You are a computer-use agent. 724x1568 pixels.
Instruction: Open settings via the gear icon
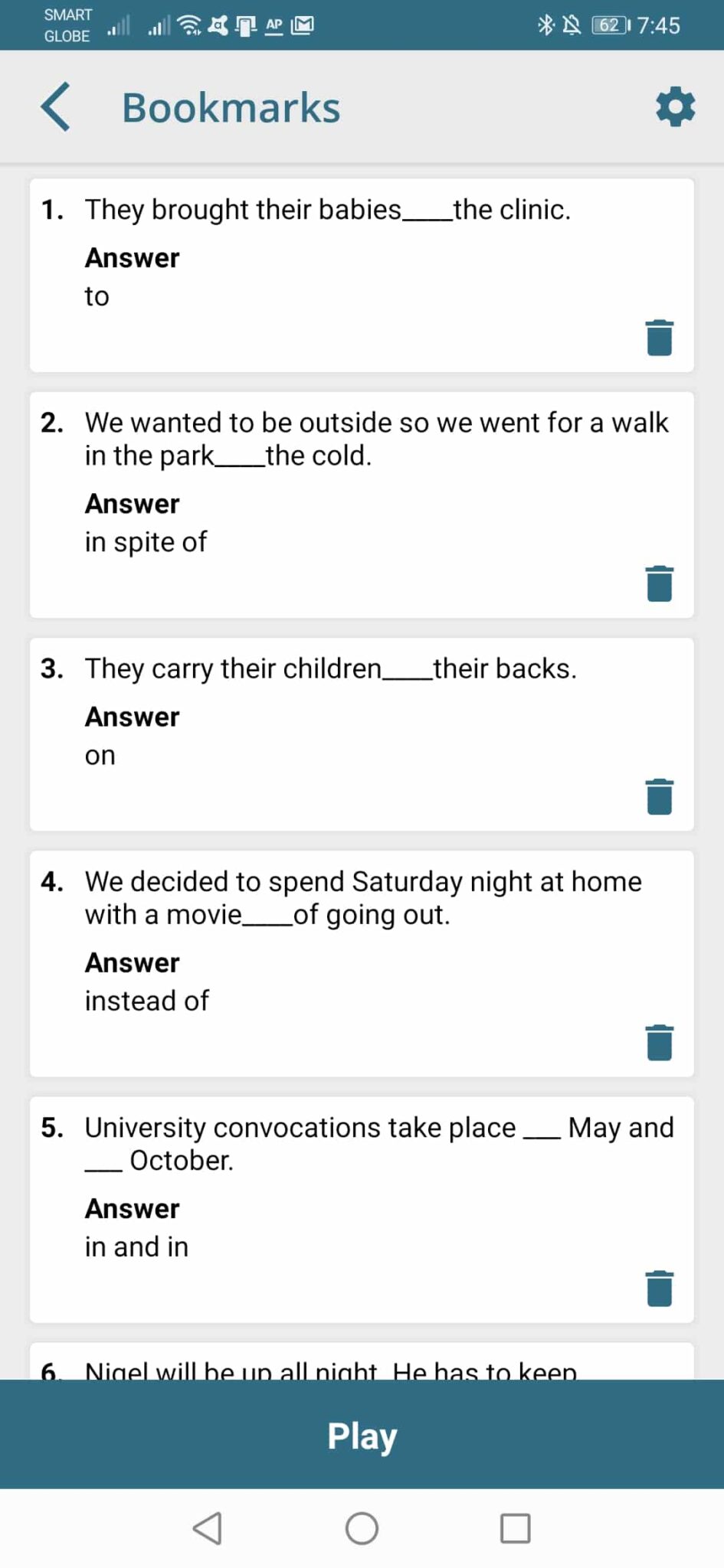pyautogui.click(x=675, y=106)
